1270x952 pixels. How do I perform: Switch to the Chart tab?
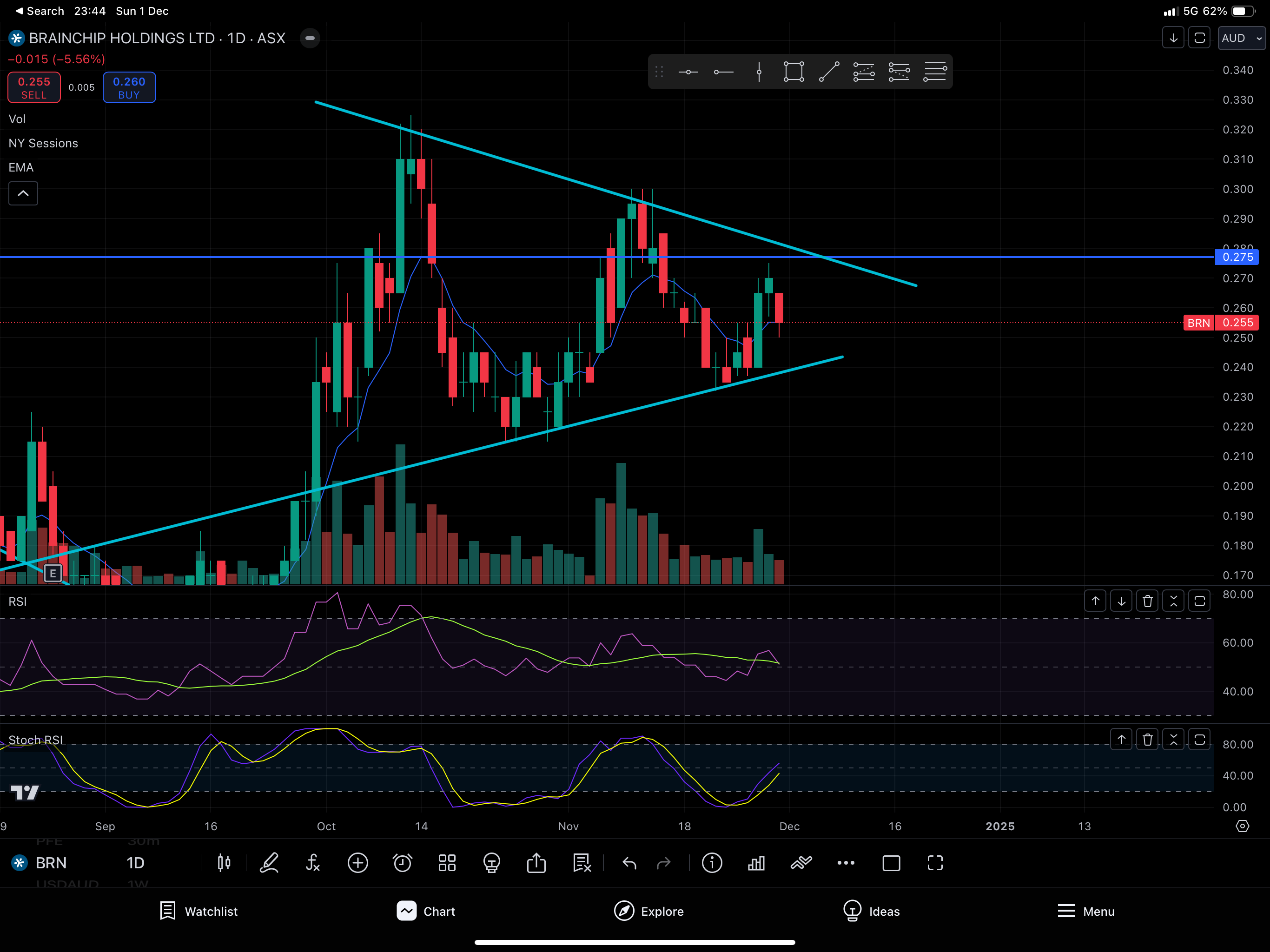tap(425, 911)
